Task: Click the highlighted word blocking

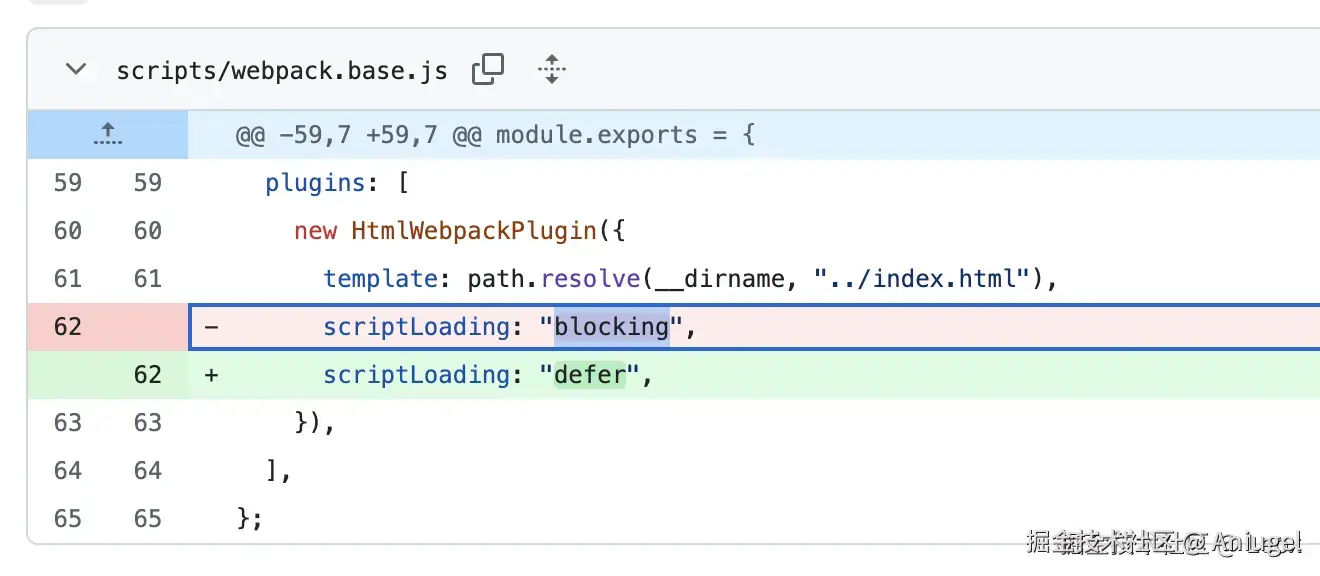Action: 611,327
